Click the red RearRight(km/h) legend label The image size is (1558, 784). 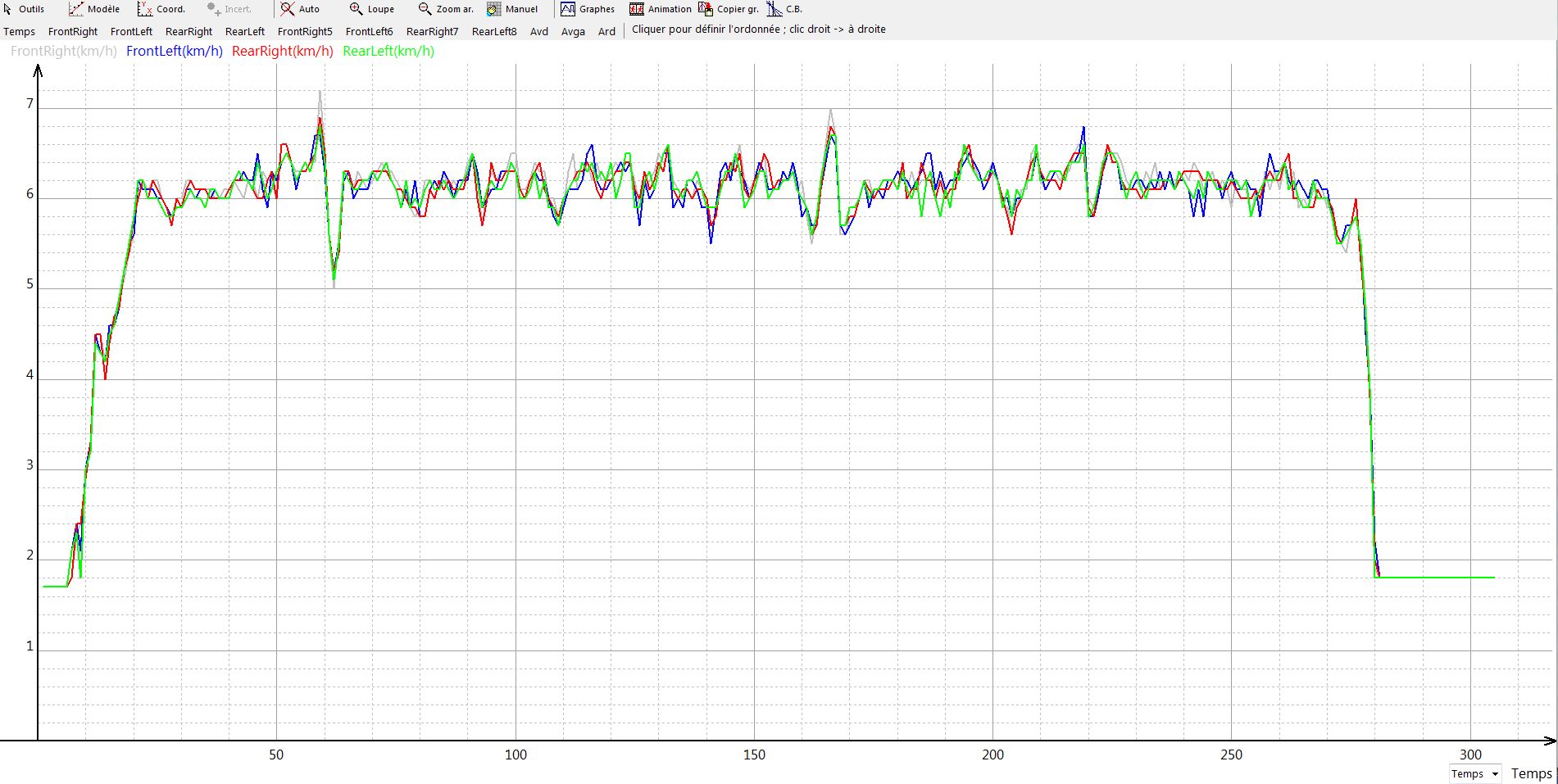(x=283, y=51)
